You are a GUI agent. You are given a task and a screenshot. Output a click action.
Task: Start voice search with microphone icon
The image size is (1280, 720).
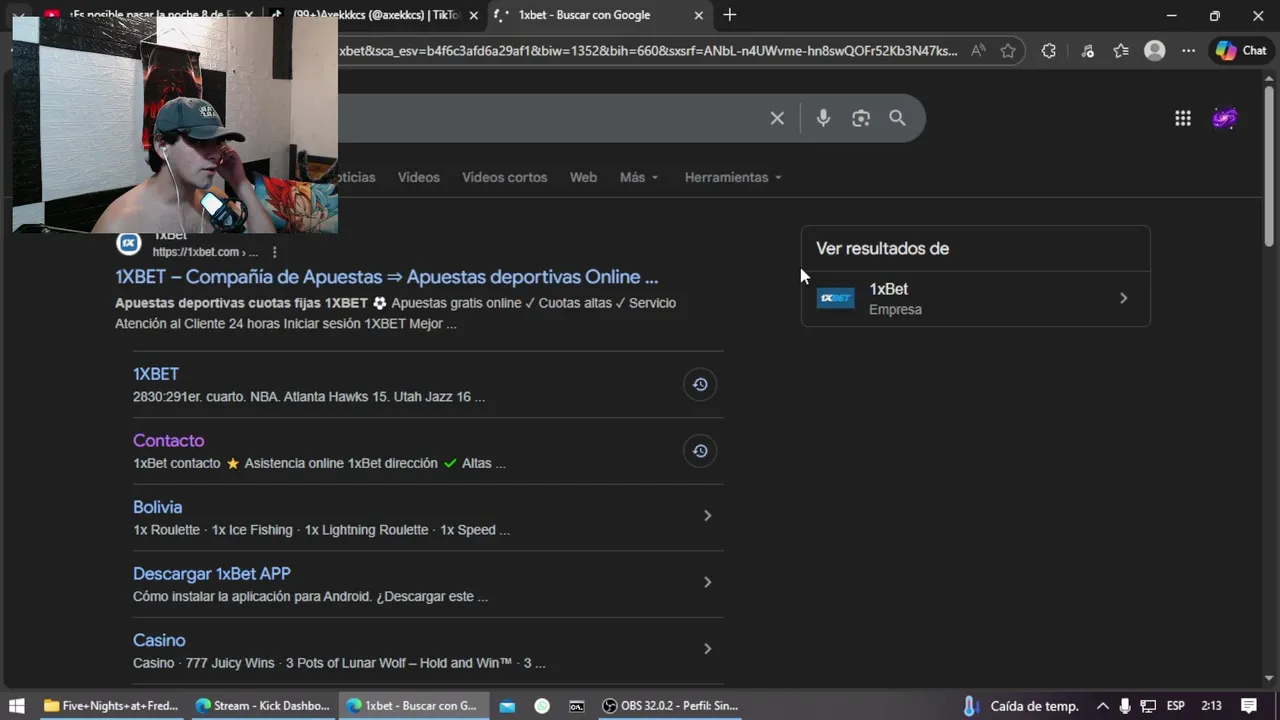pyautogui.click(x=823, y=118)
